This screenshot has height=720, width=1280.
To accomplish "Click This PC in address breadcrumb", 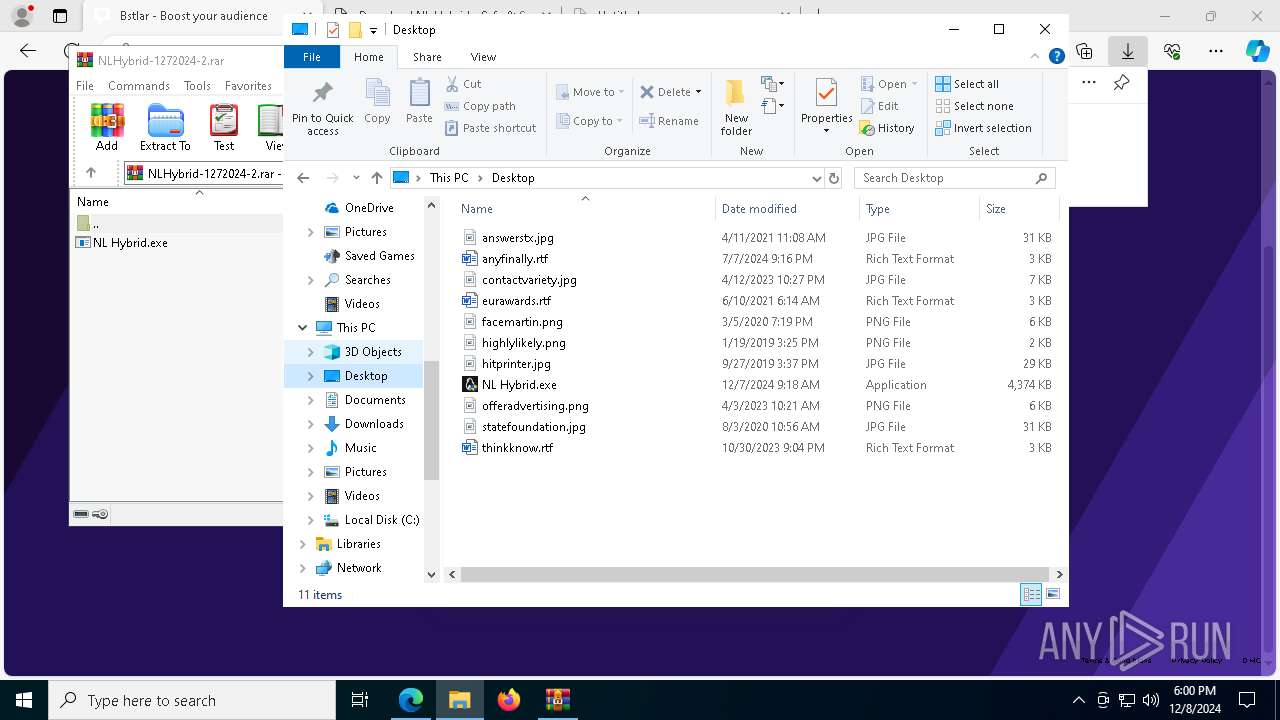I will click(x=448, y=178).
